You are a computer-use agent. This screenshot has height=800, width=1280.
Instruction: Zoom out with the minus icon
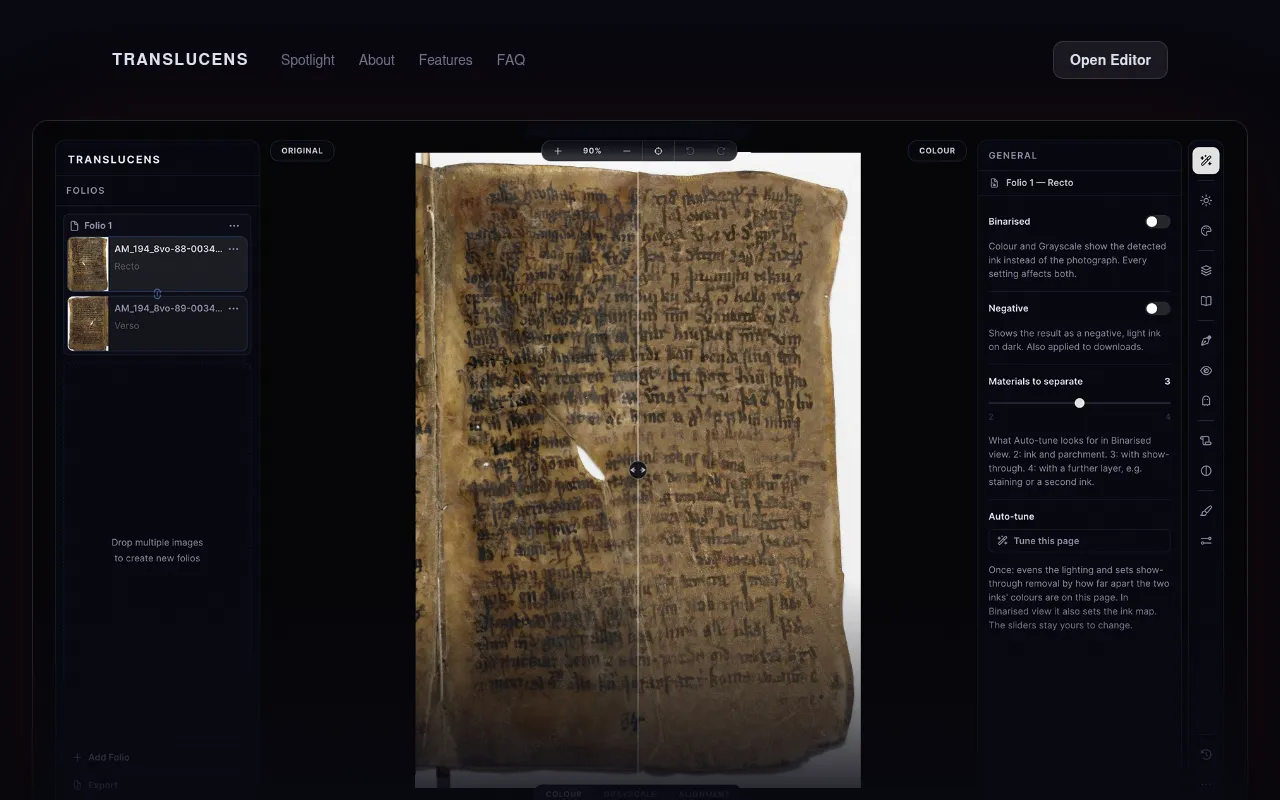[x=627, y=151]
